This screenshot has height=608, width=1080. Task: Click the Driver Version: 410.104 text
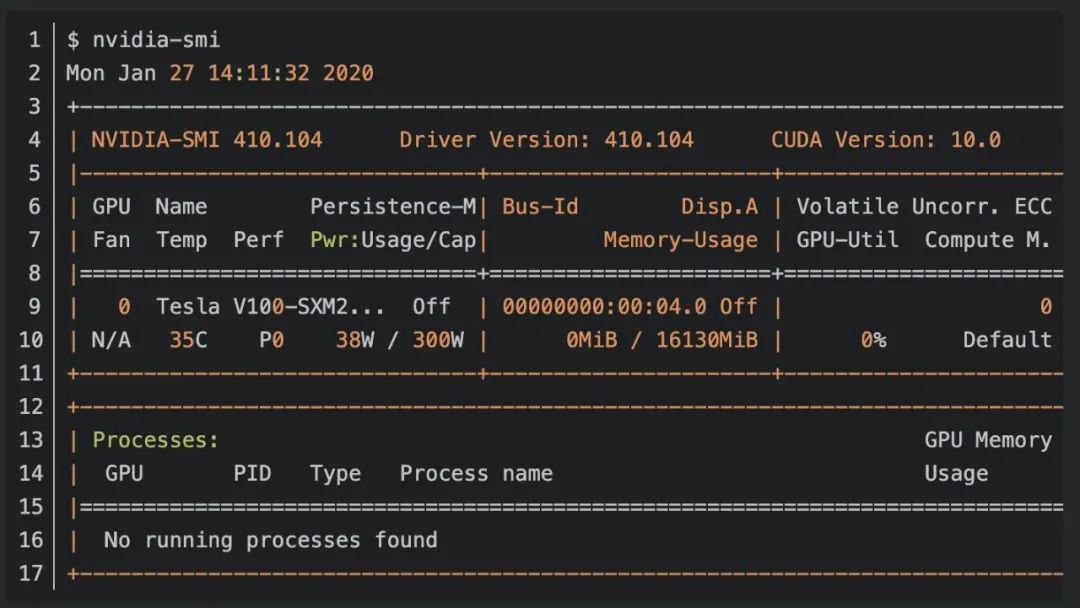point(546,140)
